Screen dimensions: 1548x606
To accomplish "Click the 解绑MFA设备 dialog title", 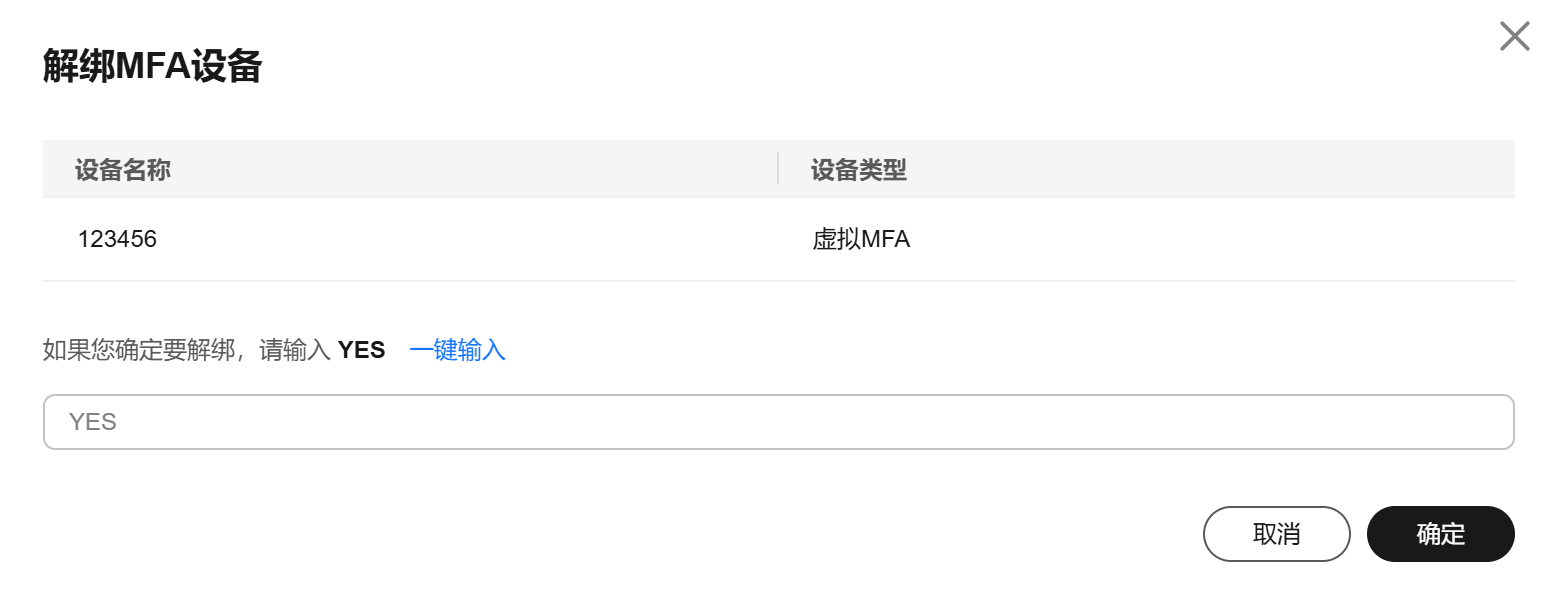I will click(x=152, y=67).
